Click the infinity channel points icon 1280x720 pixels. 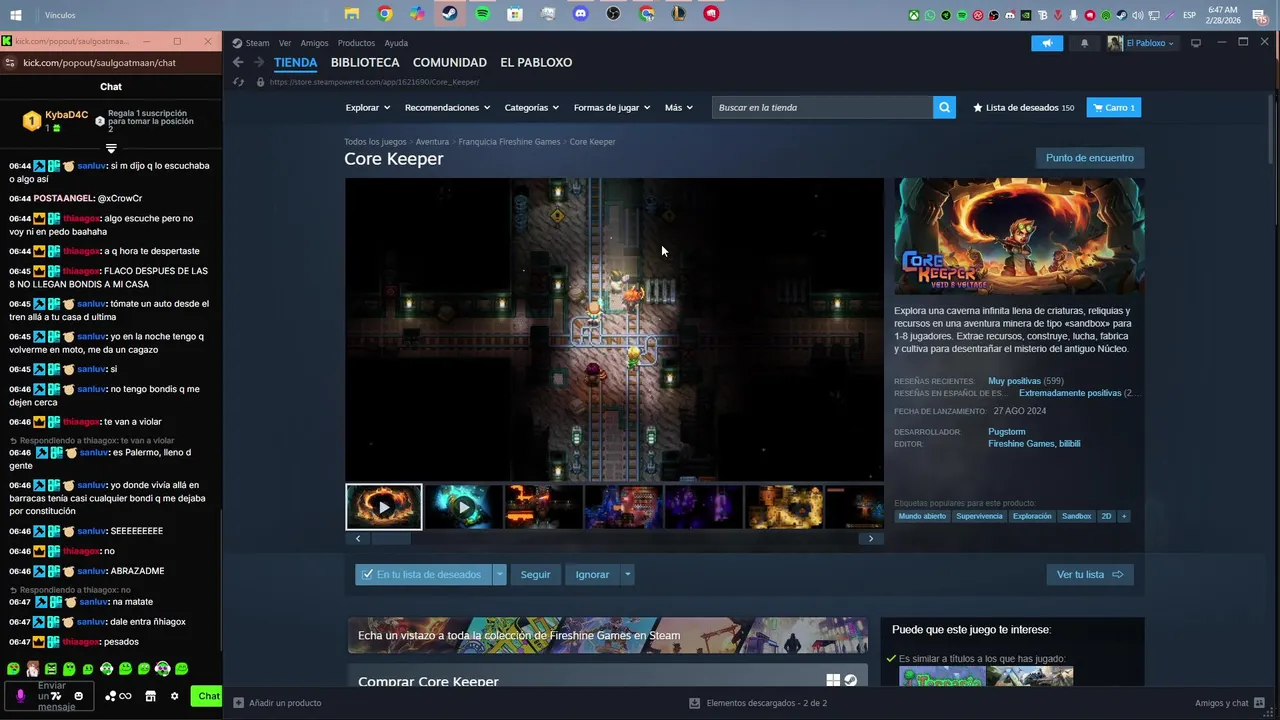125,696
